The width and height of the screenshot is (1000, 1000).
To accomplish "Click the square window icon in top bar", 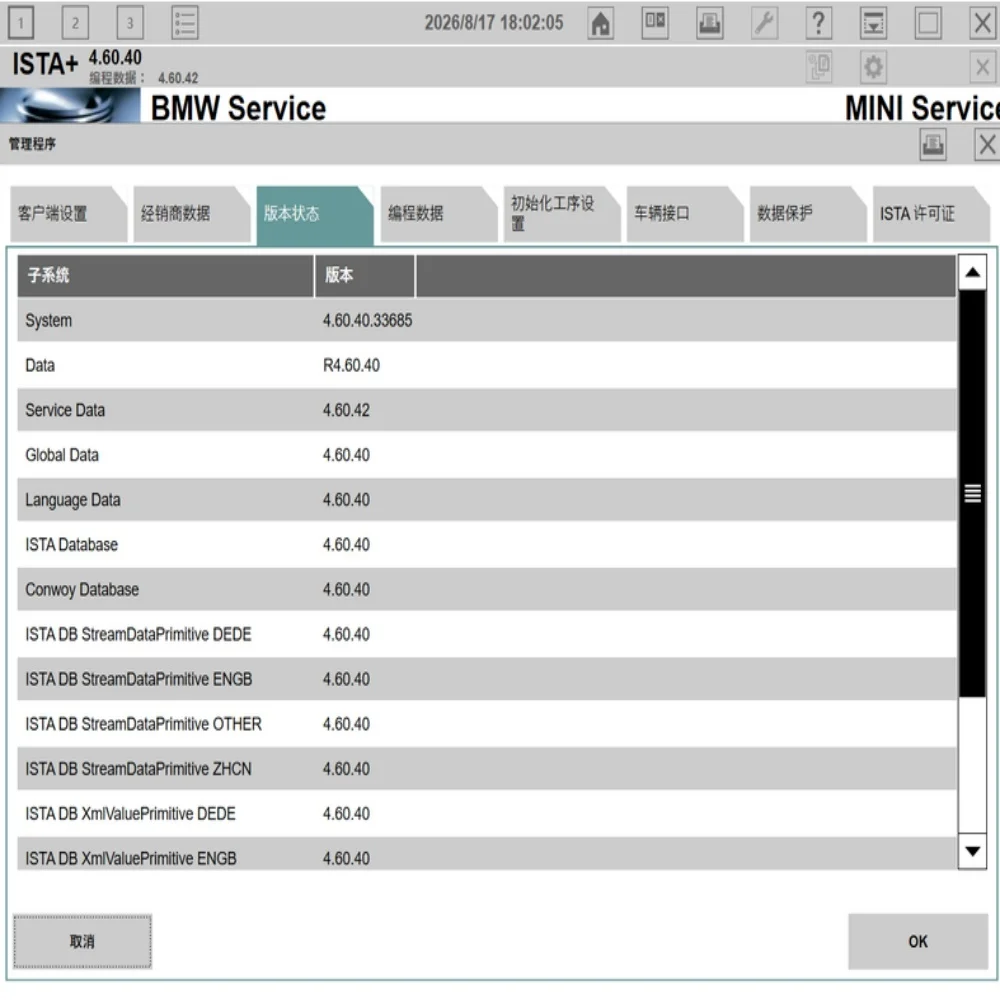I will point(928,23).
